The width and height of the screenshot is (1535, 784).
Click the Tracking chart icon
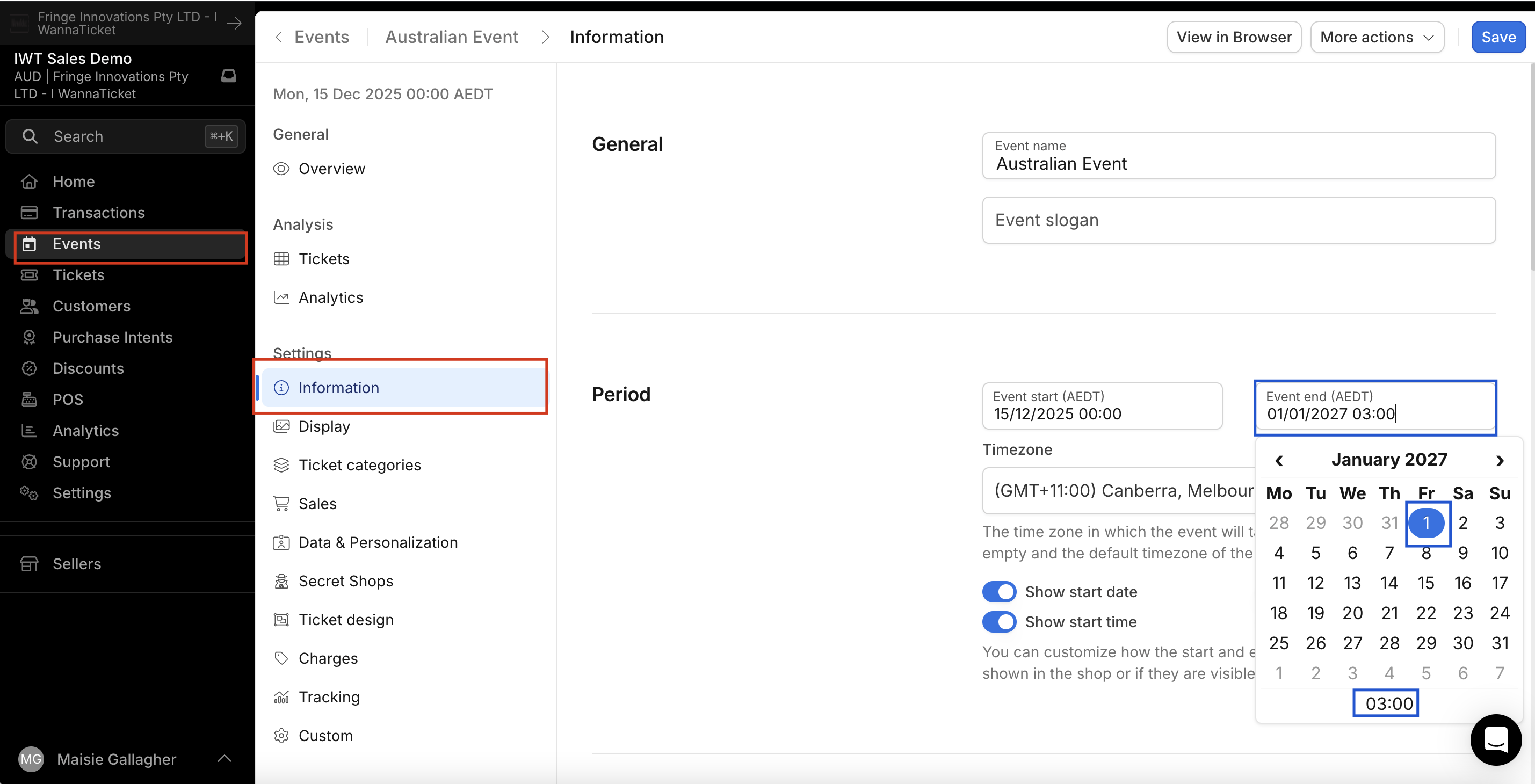point(281,697)
